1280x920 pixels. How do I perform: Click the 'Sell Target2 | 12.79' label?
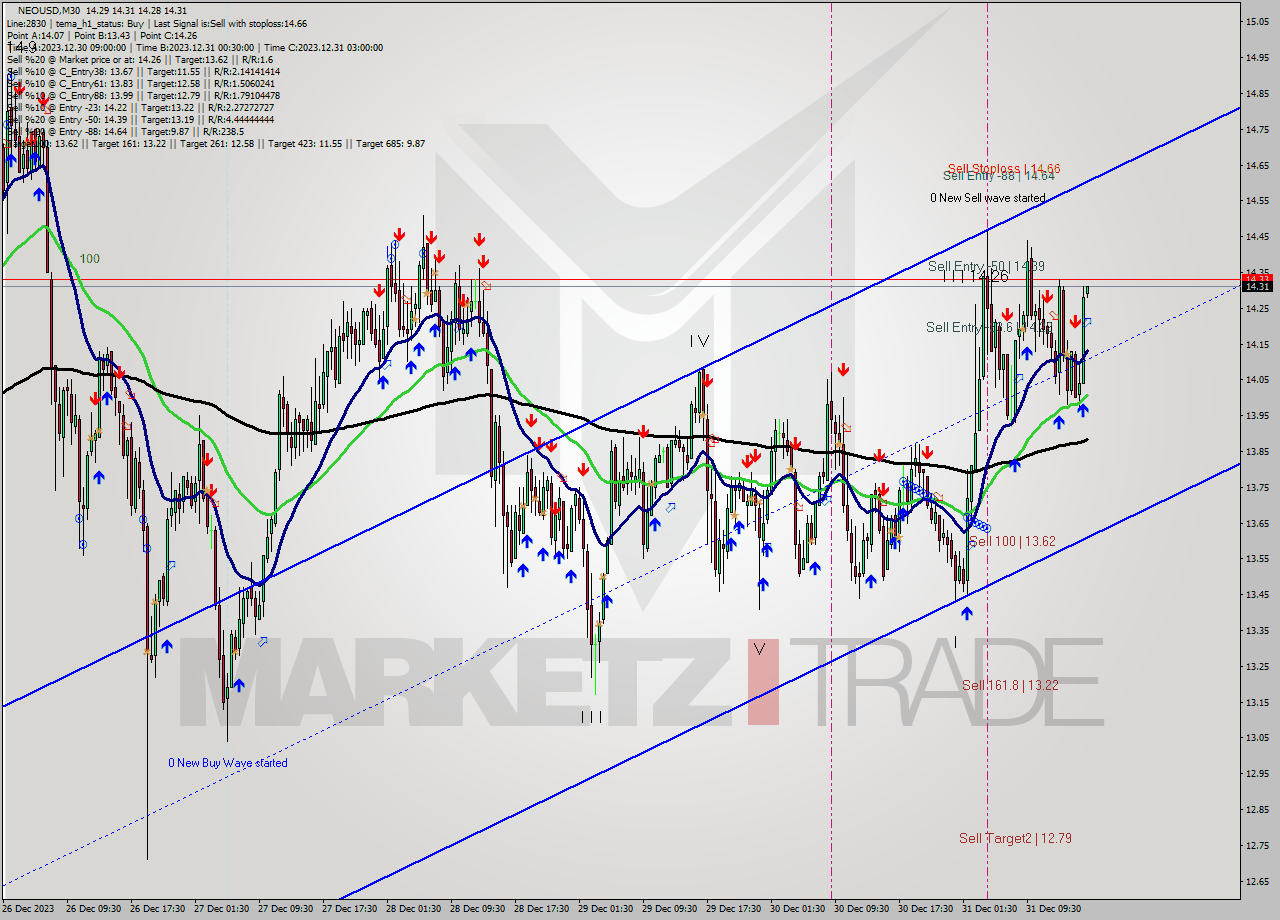point(1015,838)
